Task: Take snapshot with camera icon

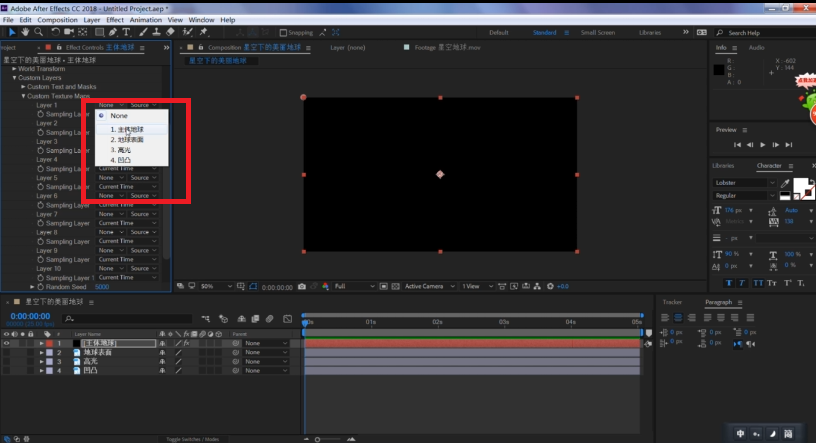Action: 301,287
